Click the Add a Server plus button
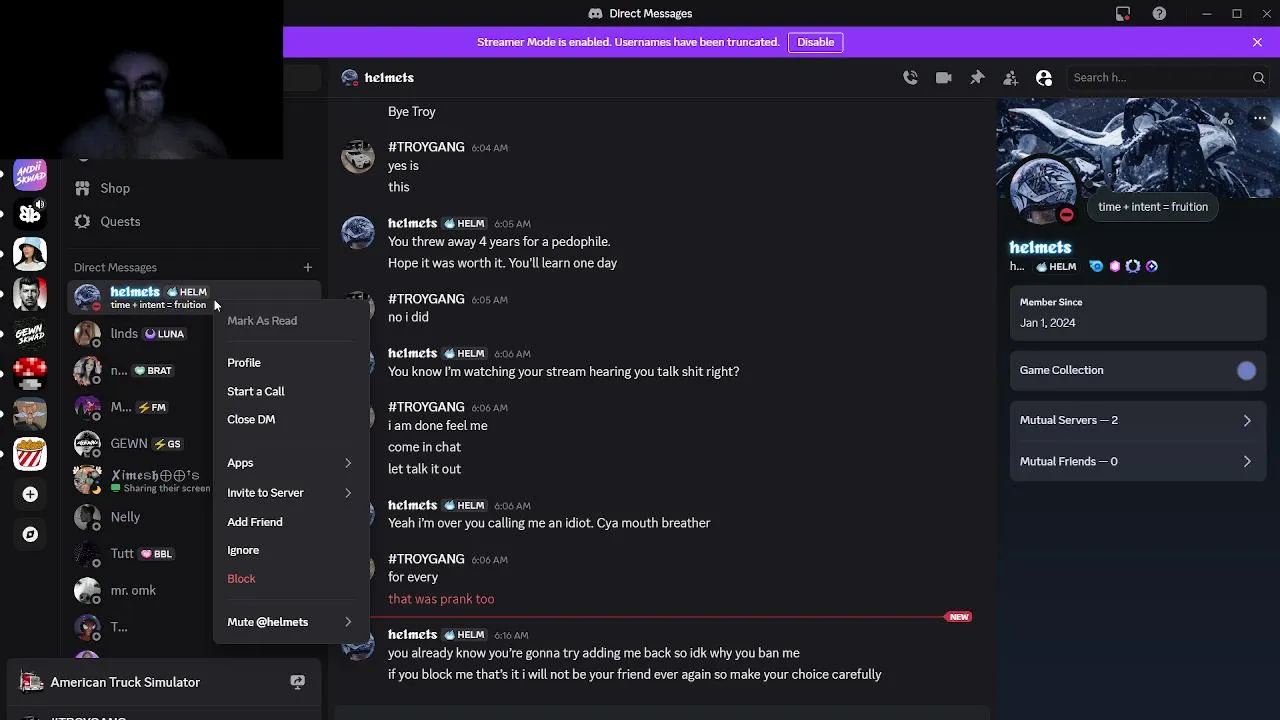This screenshot has width=1280, height=720. pos(30,494)
